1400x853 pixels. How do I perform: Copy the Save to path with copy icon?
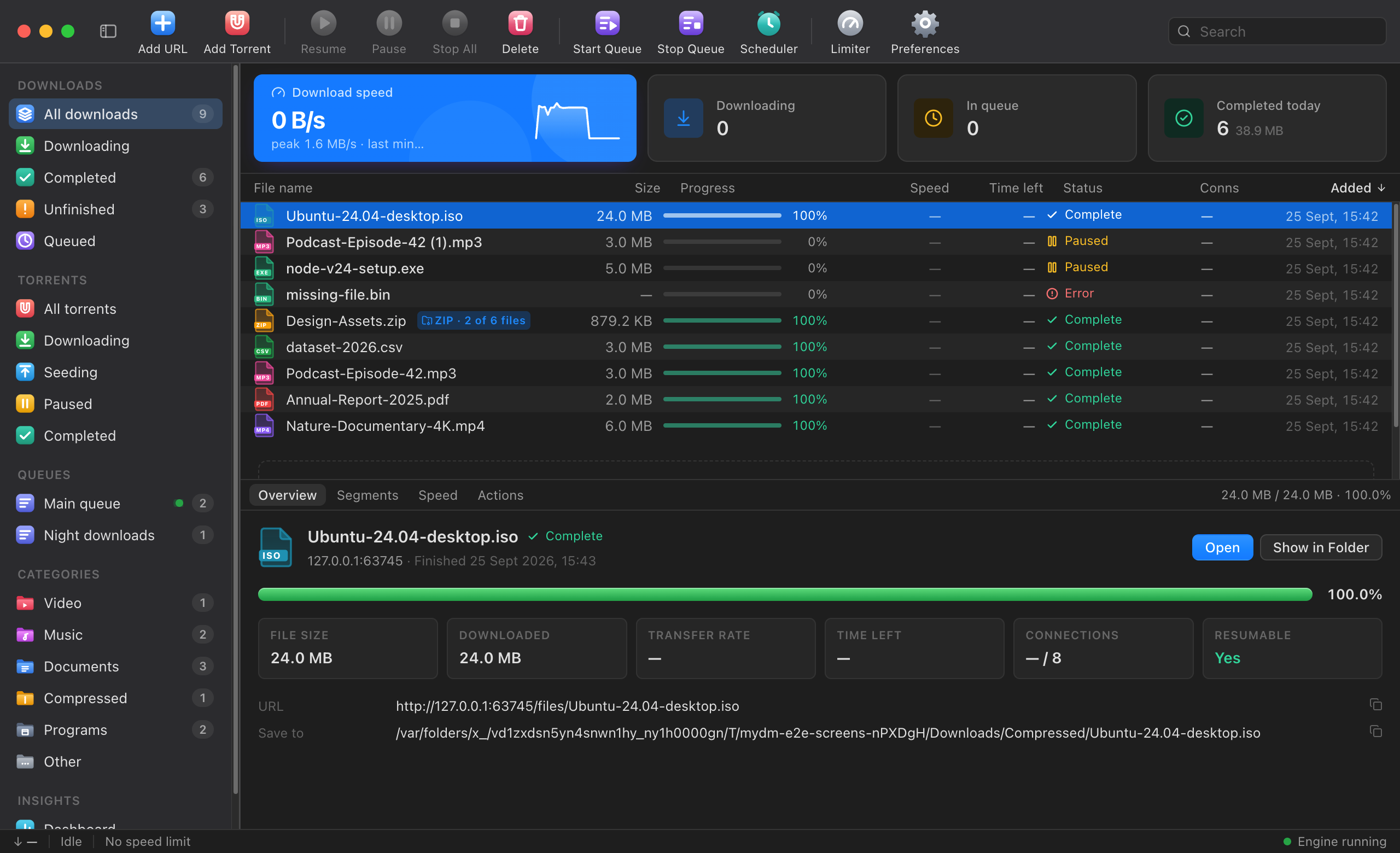[x=1375, y=732]
